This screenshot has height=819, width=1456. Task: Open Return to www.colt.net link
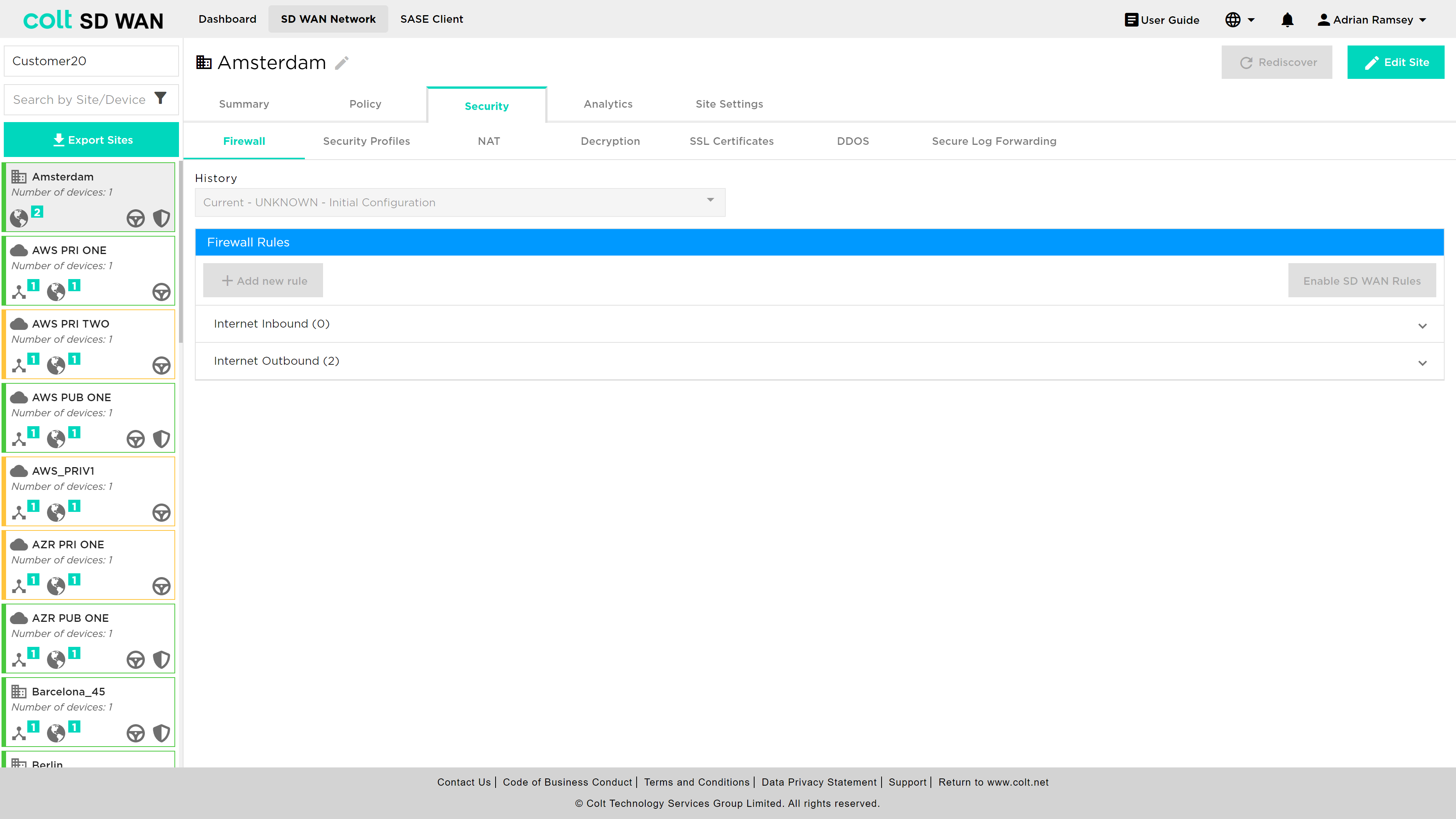click(994, 782)
